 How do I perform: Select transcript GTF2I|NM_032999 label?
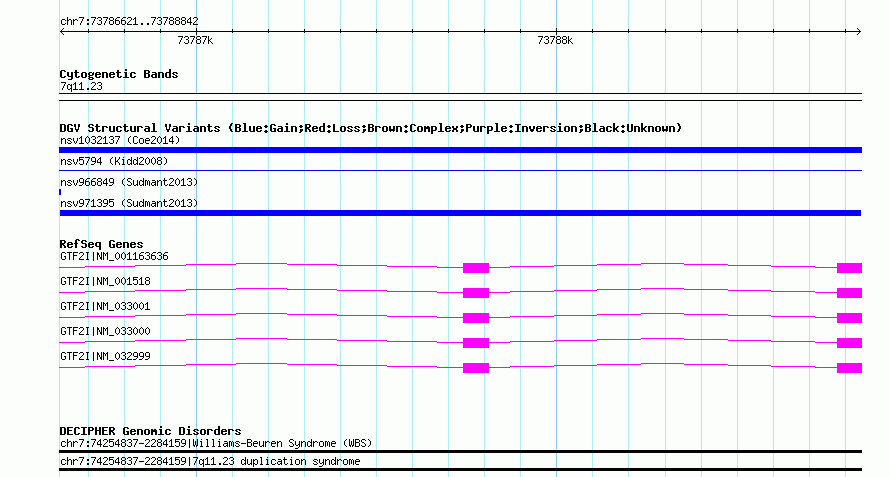105,357
